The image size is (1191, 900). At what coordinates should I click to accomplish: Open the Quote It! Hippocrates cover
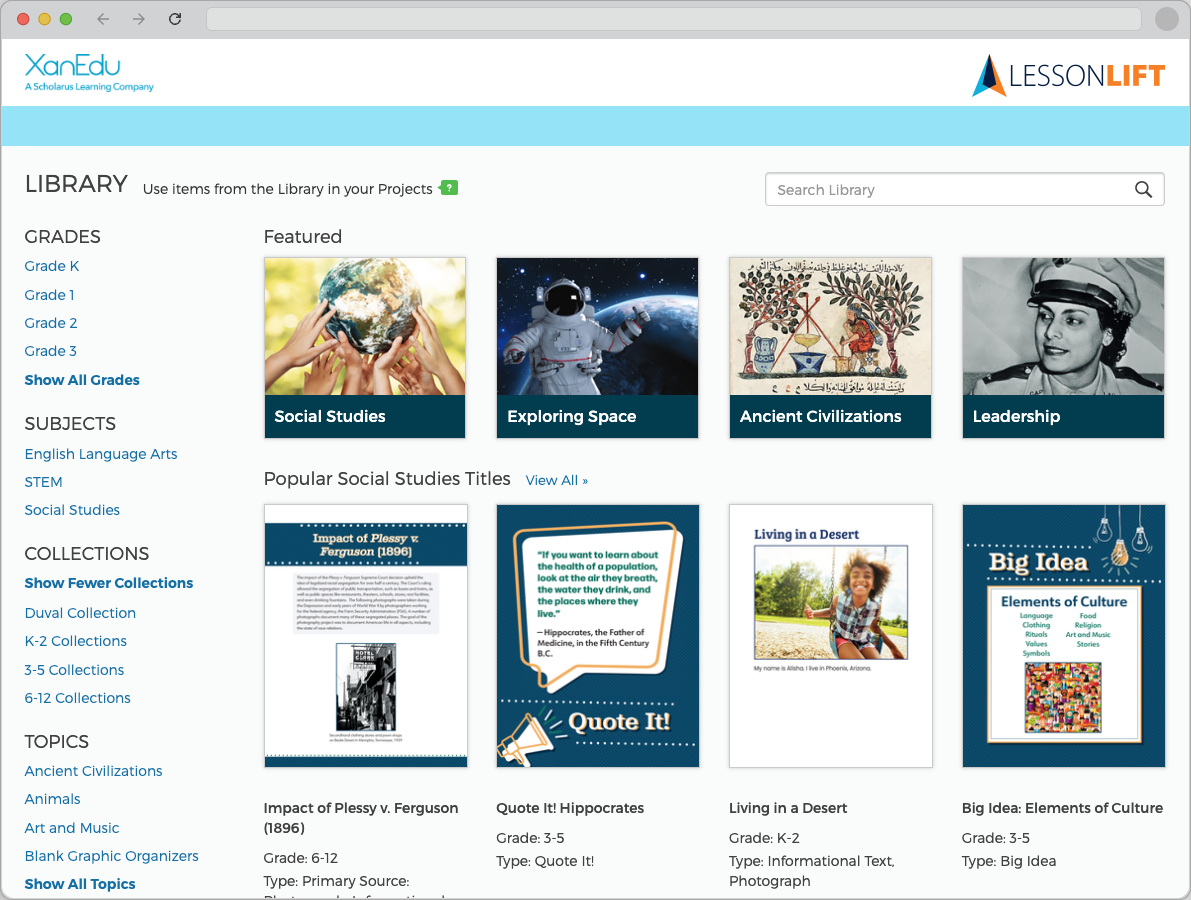tap(597, 636)
